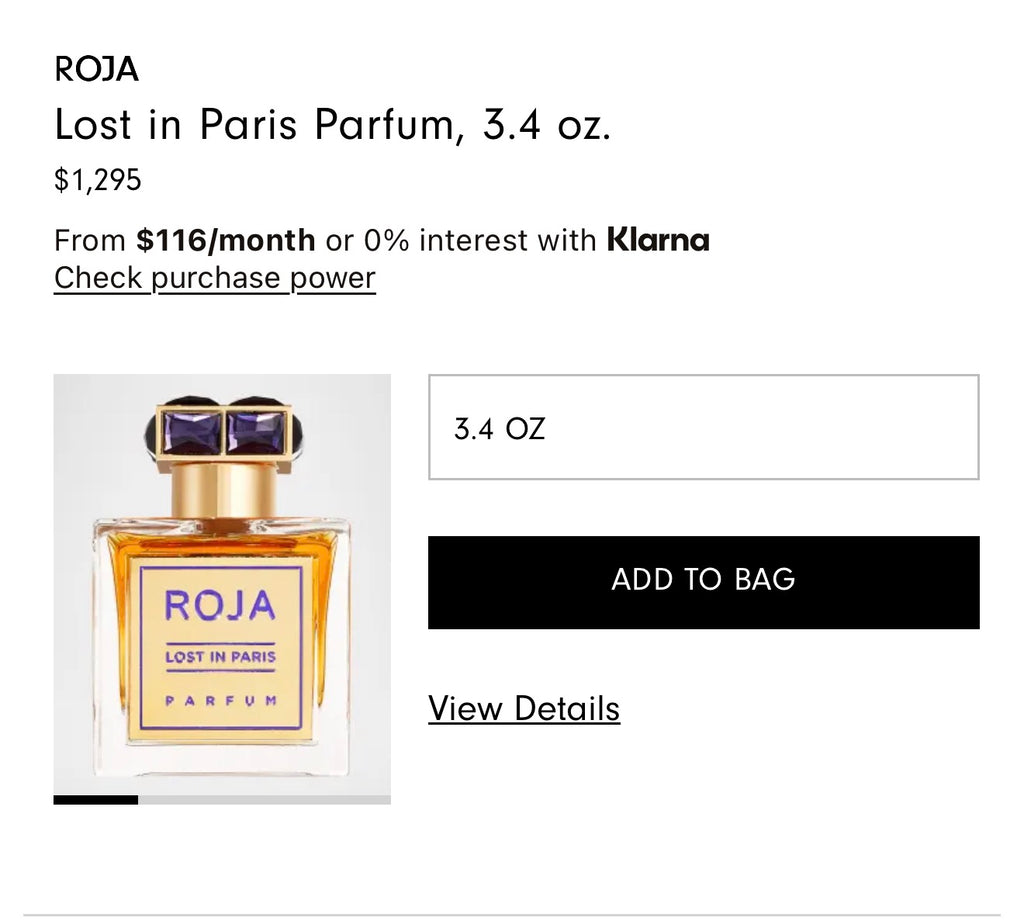The height and width of the screenshot is (921, 1024).
Task: Select the 3.4 OZ size box
Action: point(703,427)
